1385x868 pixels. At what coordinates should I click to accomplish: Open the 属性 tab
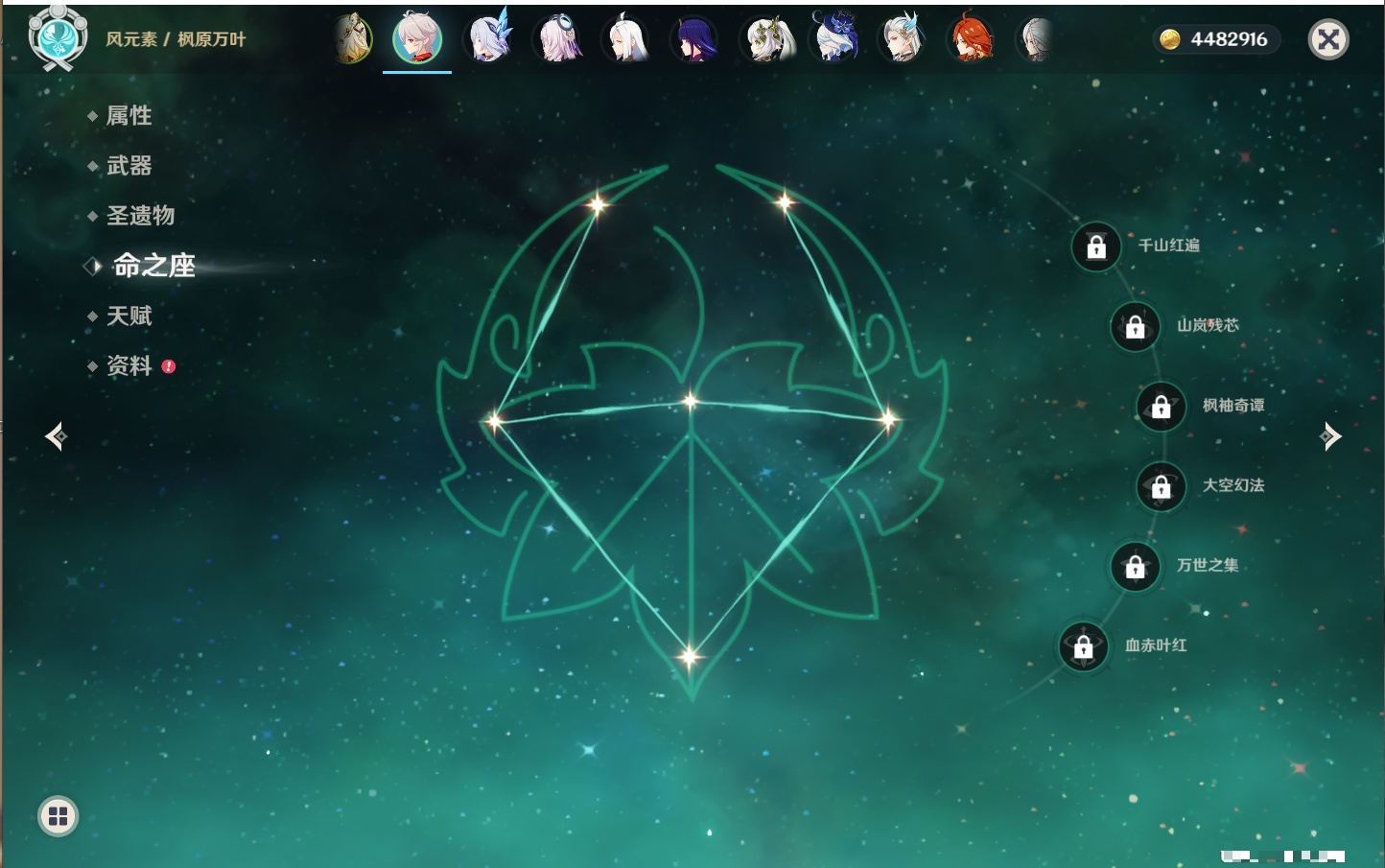click(129, 116)
